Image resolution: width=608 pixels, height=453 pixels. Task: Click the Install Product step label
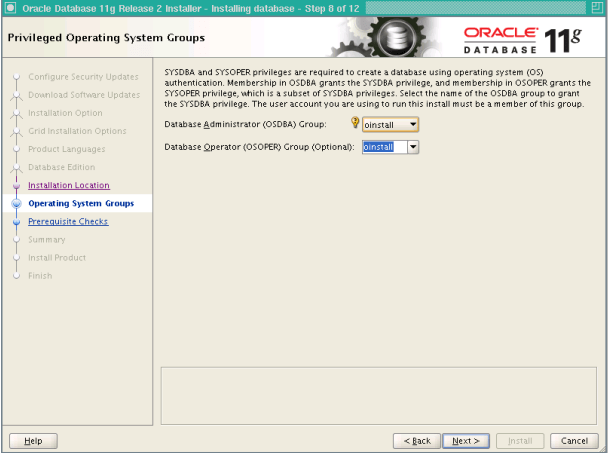point(57,258)
